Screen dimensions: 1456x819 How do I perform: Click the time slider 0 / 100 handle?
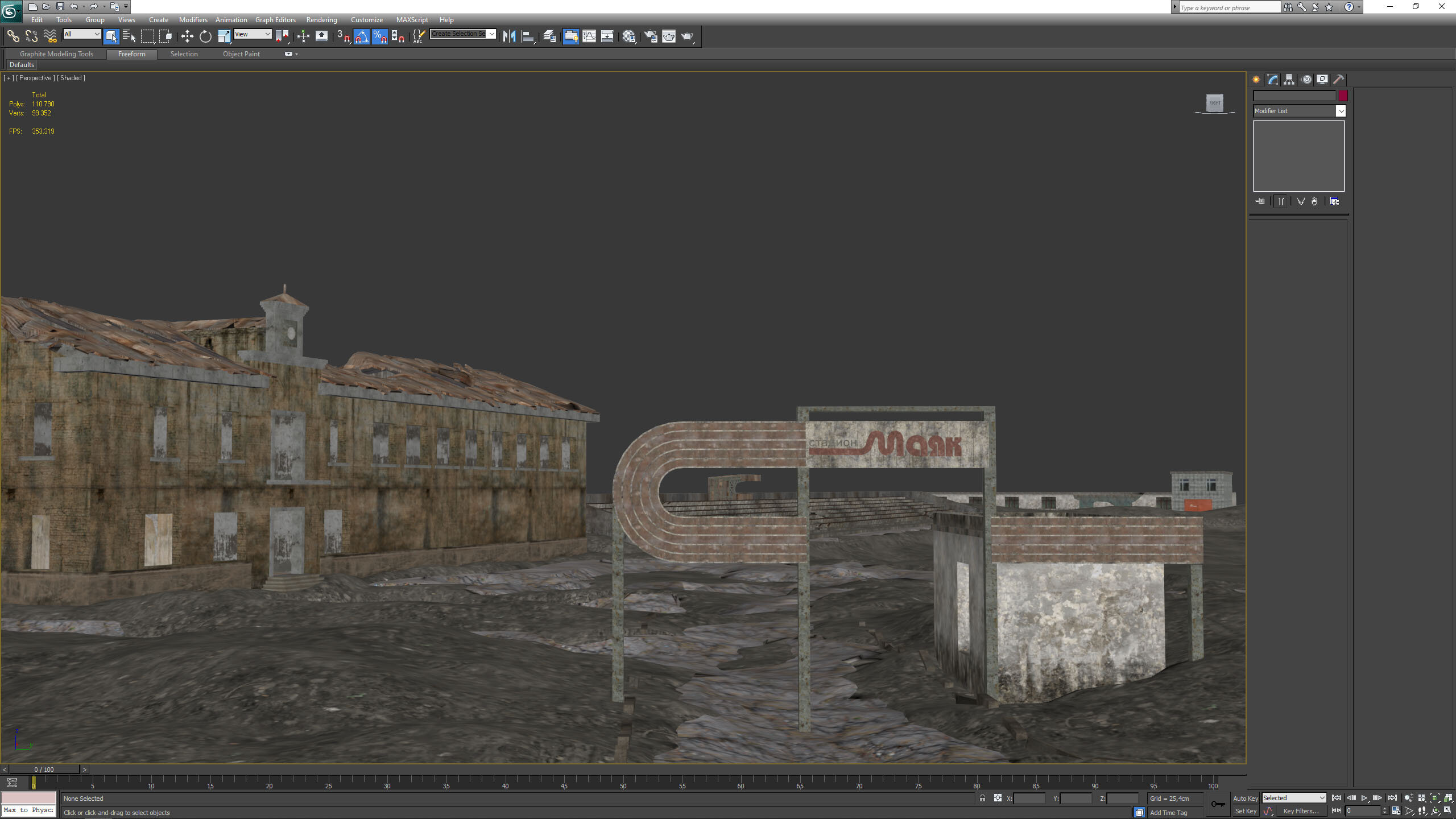[x=44, y=770]
